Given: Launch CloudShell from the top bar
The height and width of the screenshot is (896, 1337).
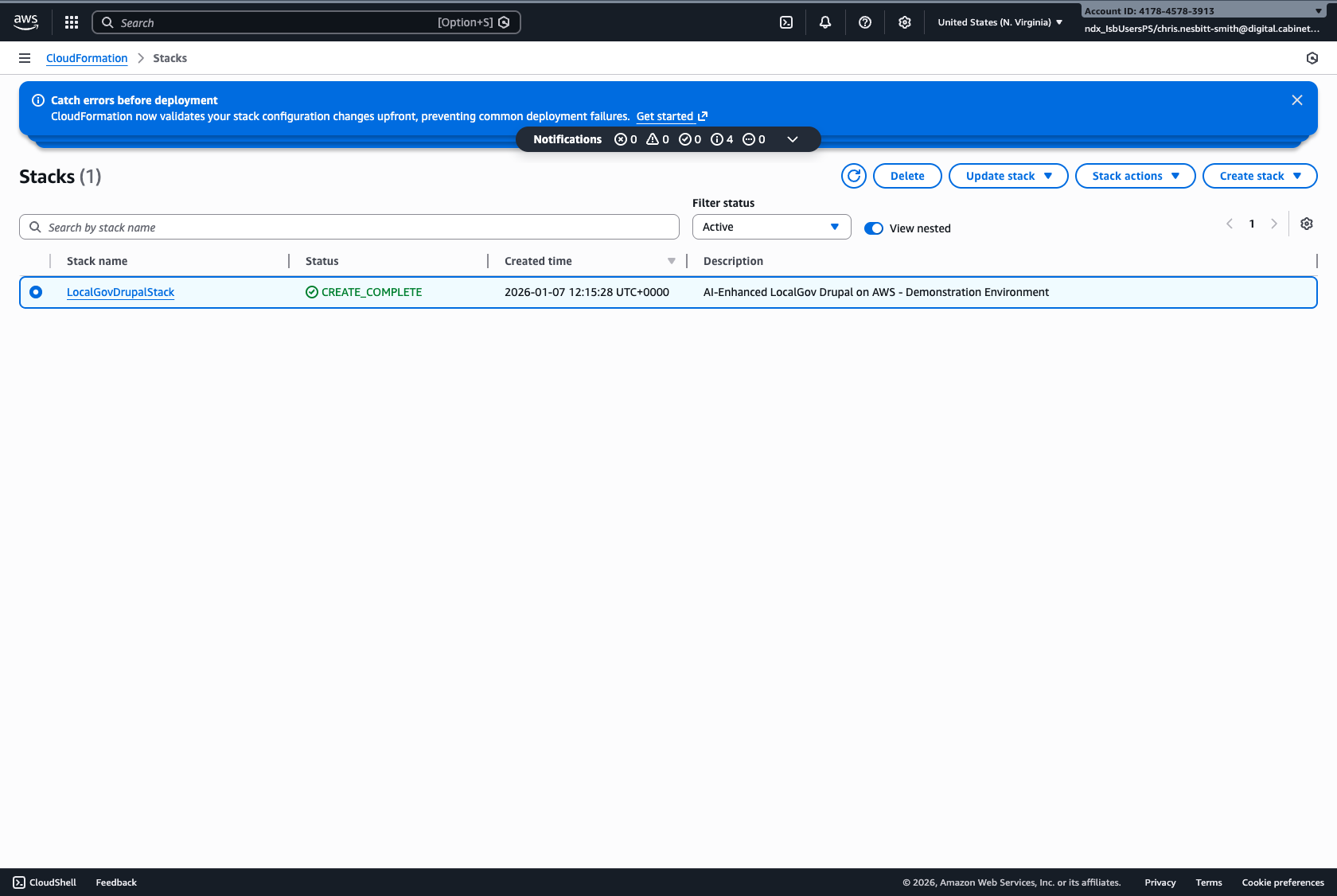Looking at the screenshot, I should point(786,22).
